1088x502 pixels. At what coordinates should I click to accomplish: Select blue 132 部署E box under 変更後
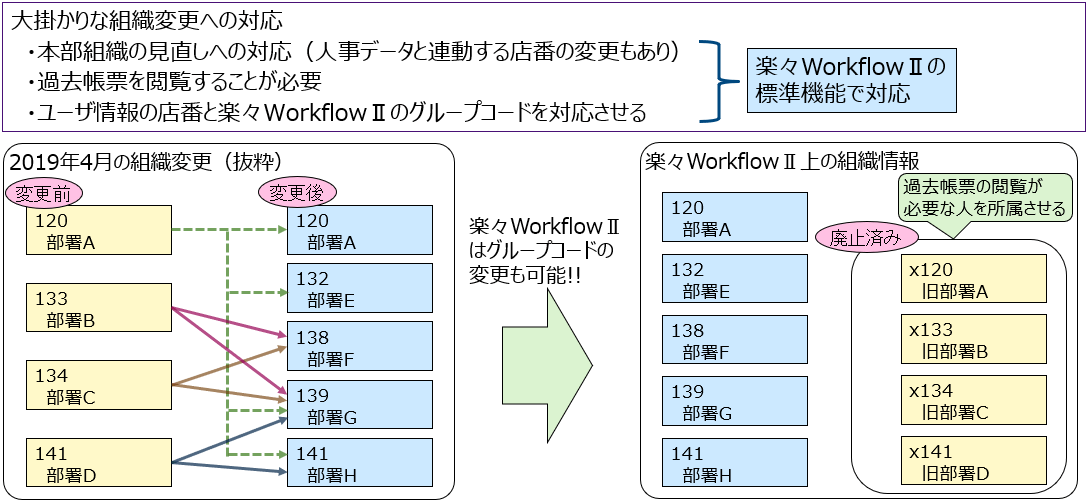click(360, 287)
